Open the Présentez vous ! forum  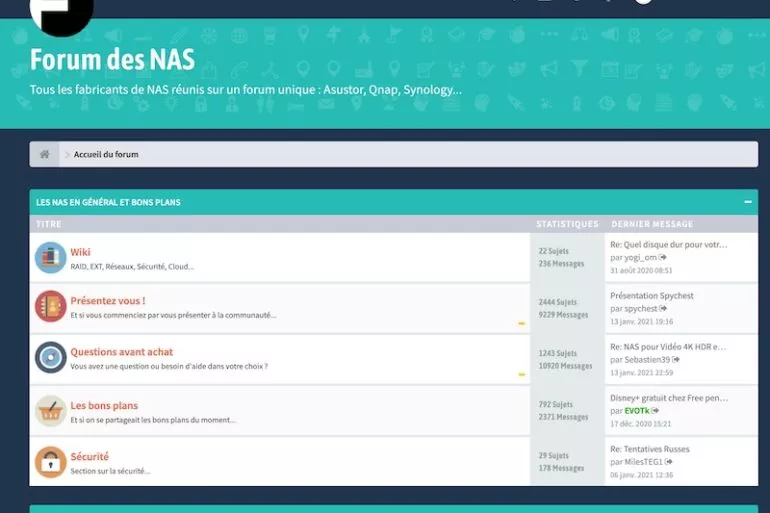point(107,300)
